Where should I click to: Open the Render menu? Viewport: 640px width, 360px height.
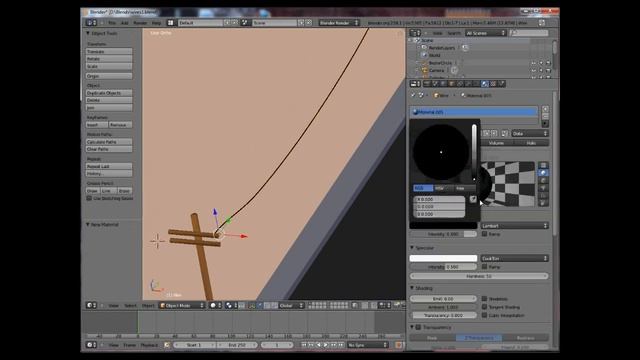pyautogui.click(x=140, y=23)
